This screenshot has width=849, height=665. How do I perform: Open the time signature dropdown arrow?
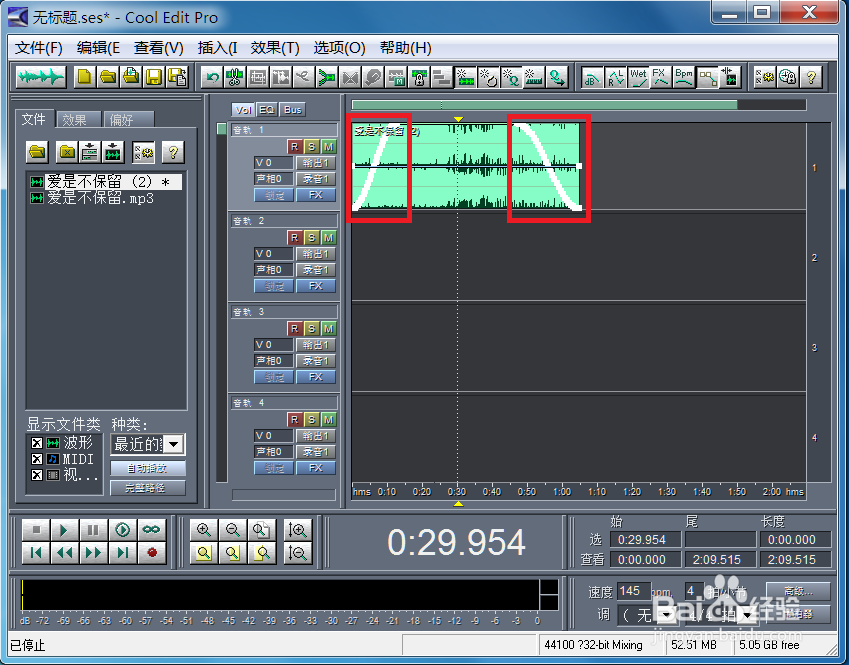pyautogui.click(x=747, y=616)
